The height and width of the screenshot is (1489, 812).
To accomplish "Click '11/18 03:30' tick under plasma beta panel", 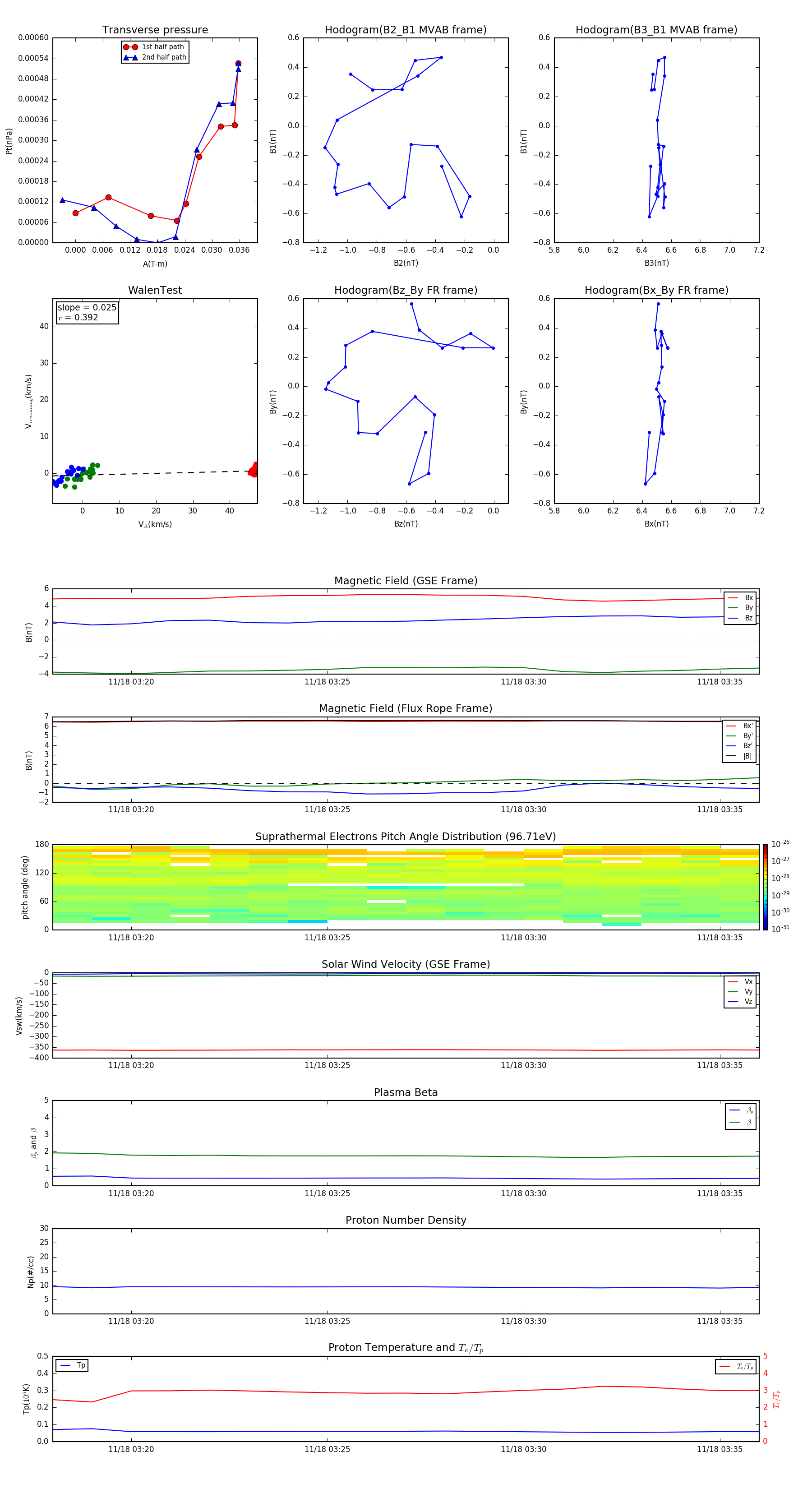I will (524, 1193).
